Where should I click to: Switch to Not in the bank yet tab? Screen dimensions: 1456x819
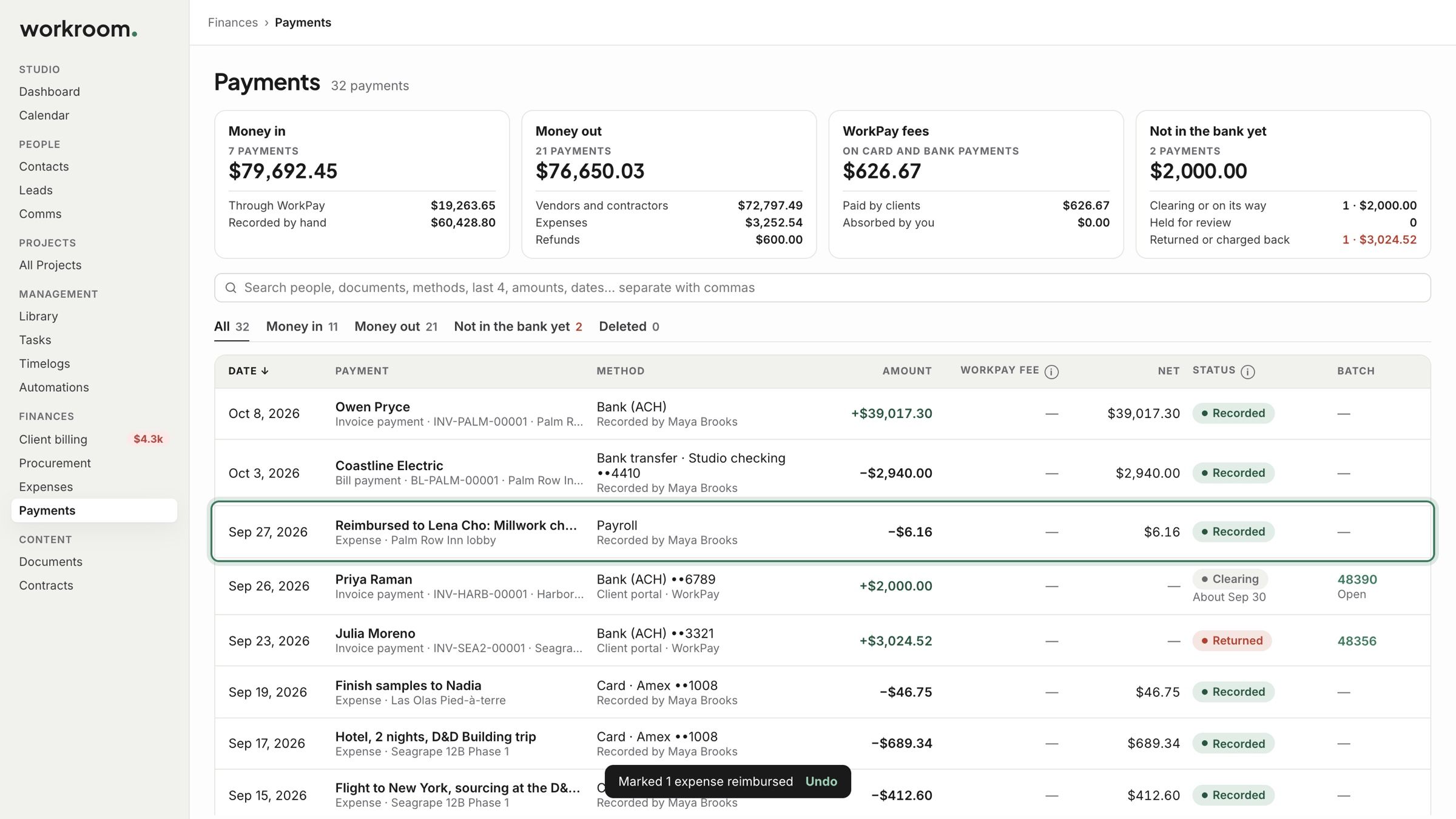click(x=518, y=326)
